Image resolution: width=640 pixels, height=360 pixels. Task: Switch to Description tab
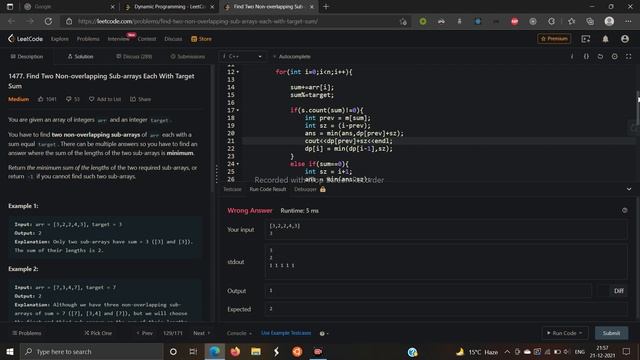click(x=27, y=56)
